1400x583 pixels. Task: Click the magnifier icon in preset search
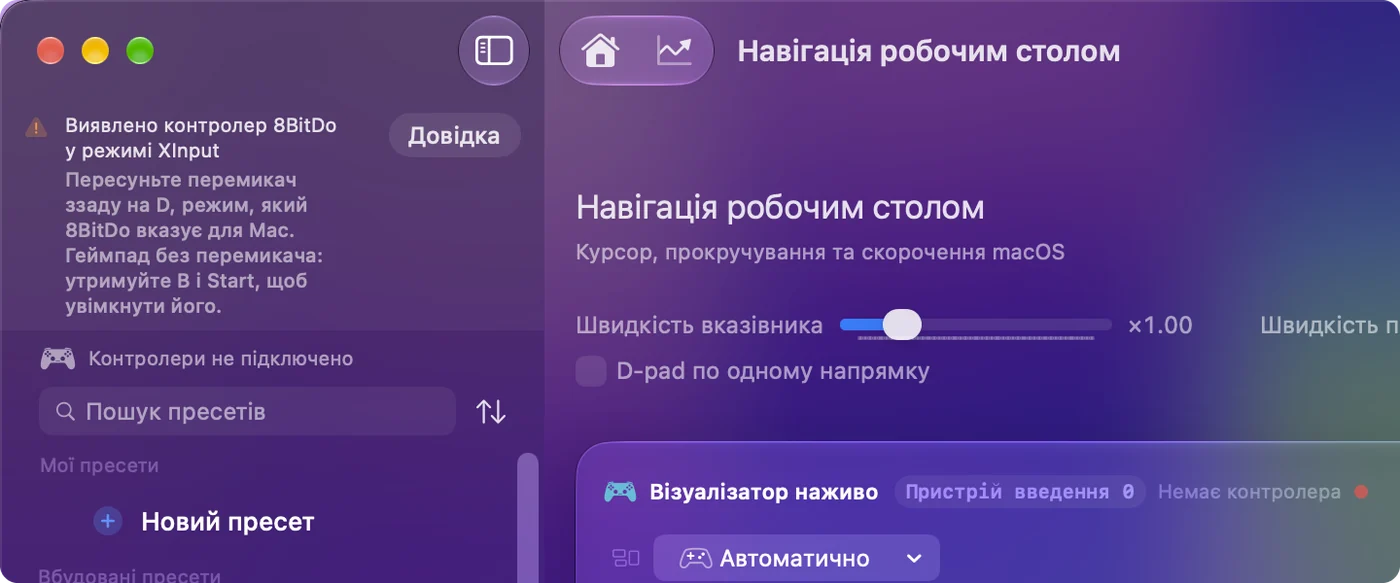pos(65,411)
